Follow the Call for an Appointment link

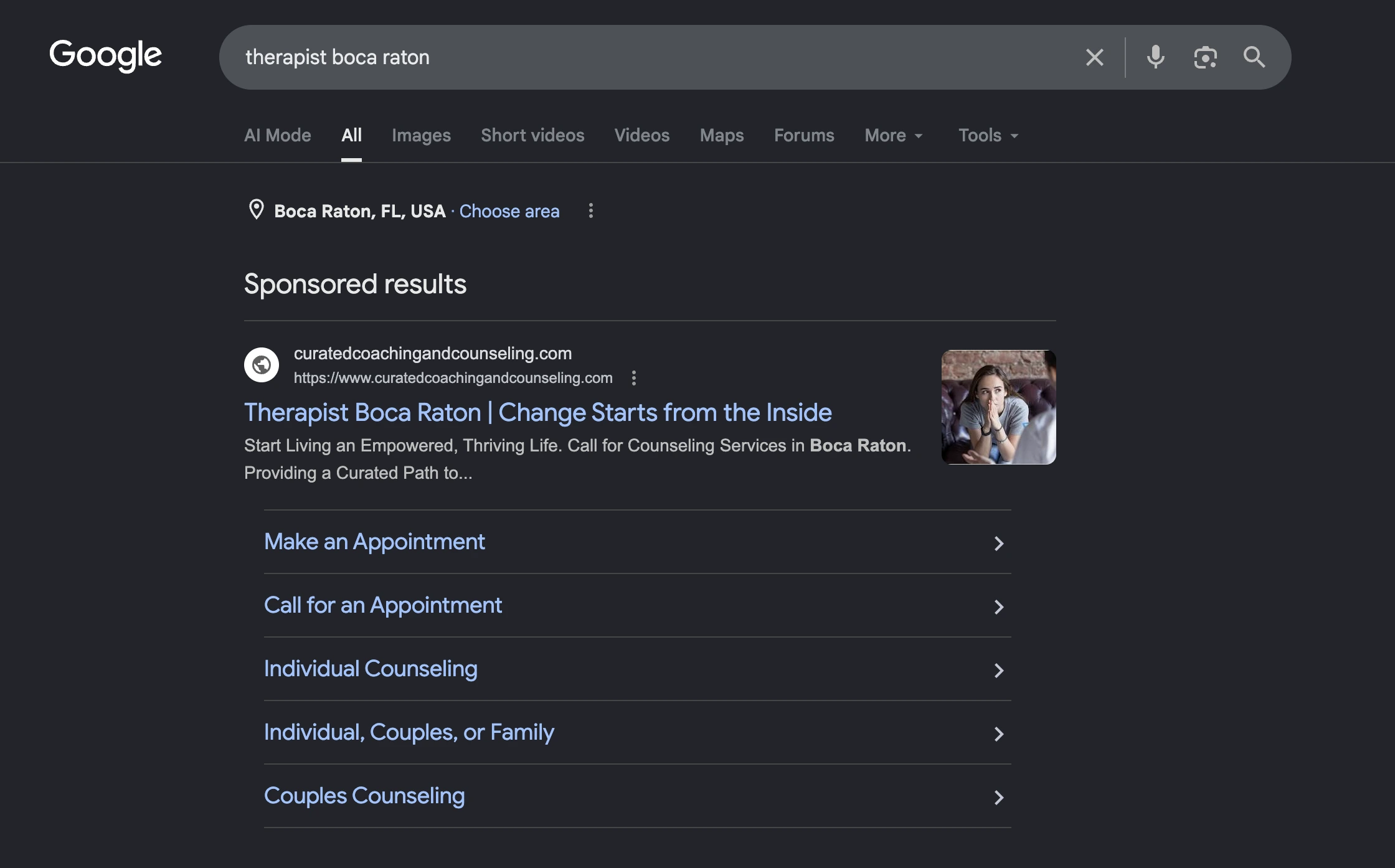[383, 605]
